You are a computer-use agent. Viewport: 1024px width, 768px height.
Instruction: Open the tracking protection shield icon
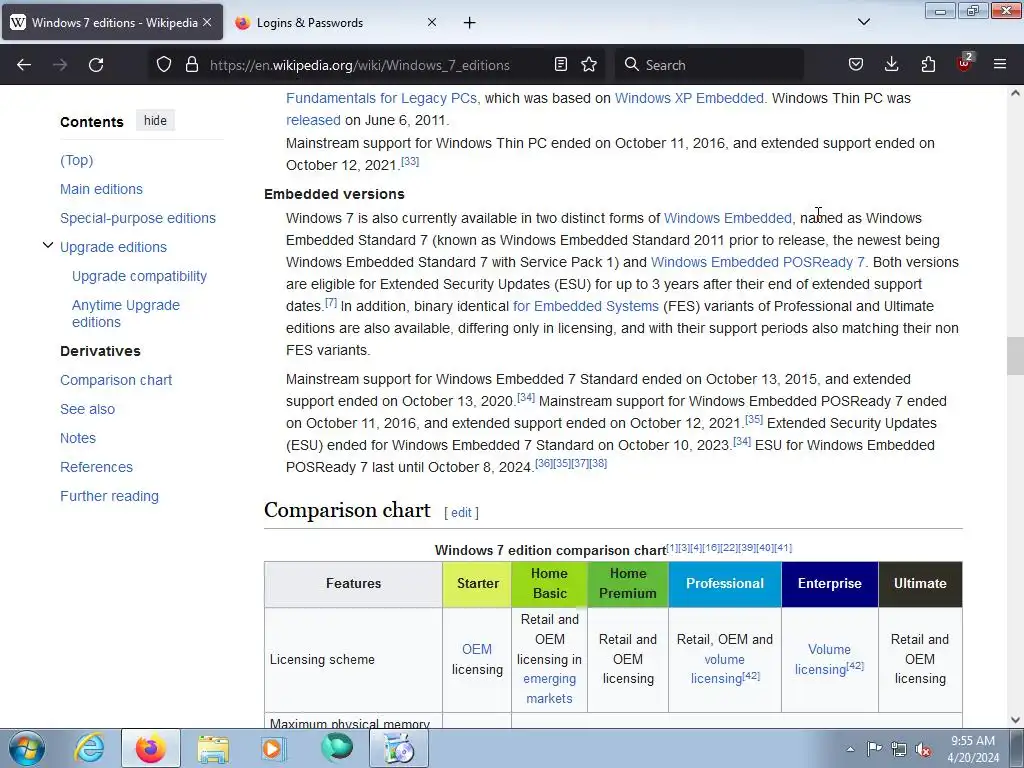coord(164,65)
